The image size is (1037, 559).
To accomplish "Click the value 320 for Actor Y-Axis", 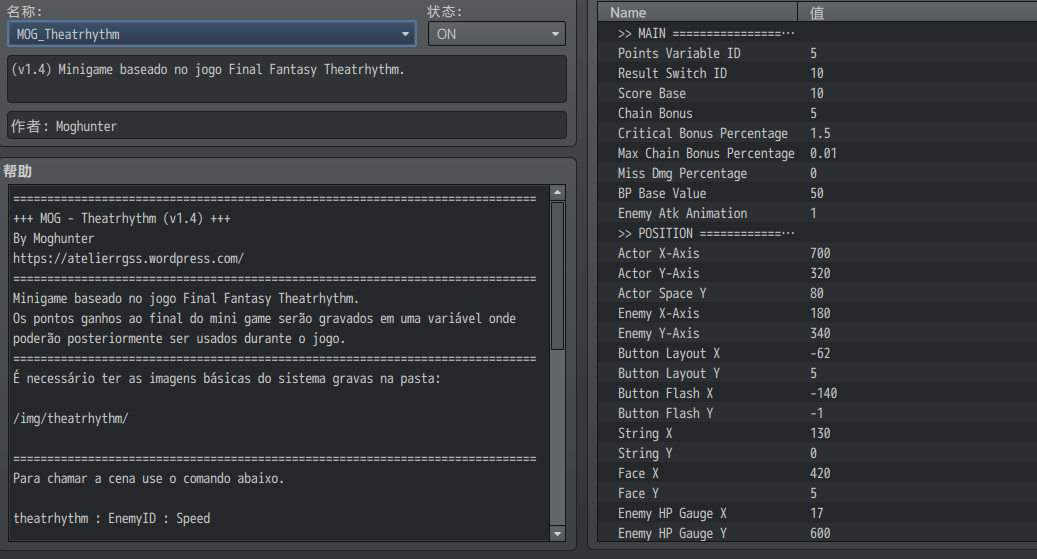I will (x=820, y=273).
